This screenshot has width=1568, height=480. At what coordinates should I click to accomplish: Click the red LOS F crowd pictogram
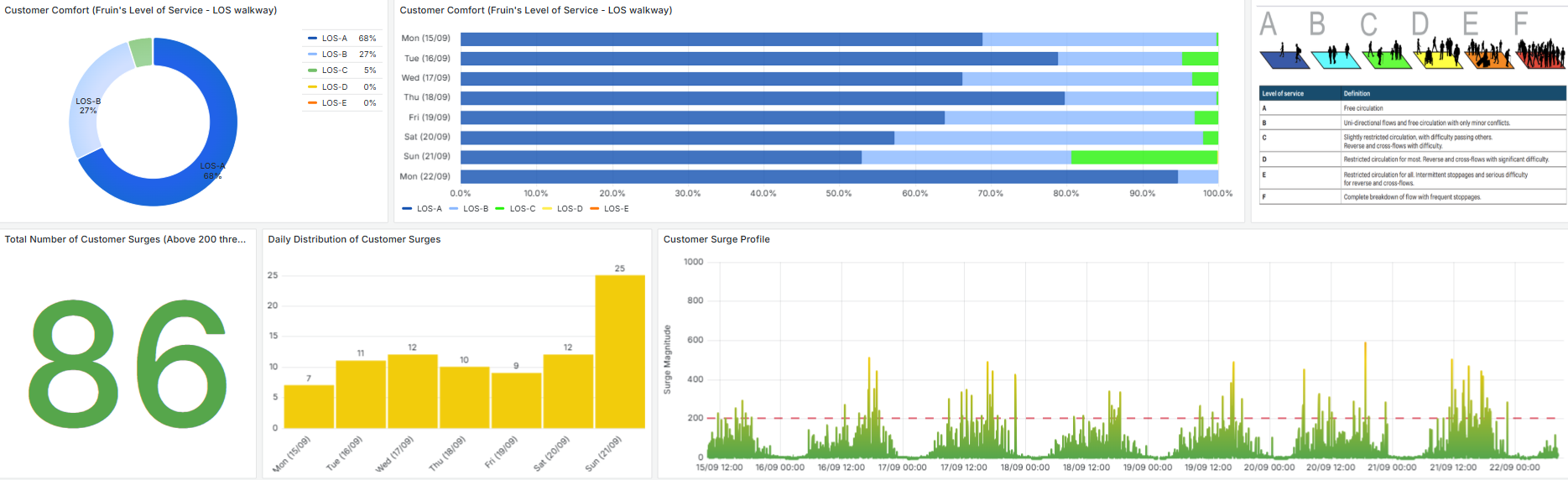coord(1540,55)
